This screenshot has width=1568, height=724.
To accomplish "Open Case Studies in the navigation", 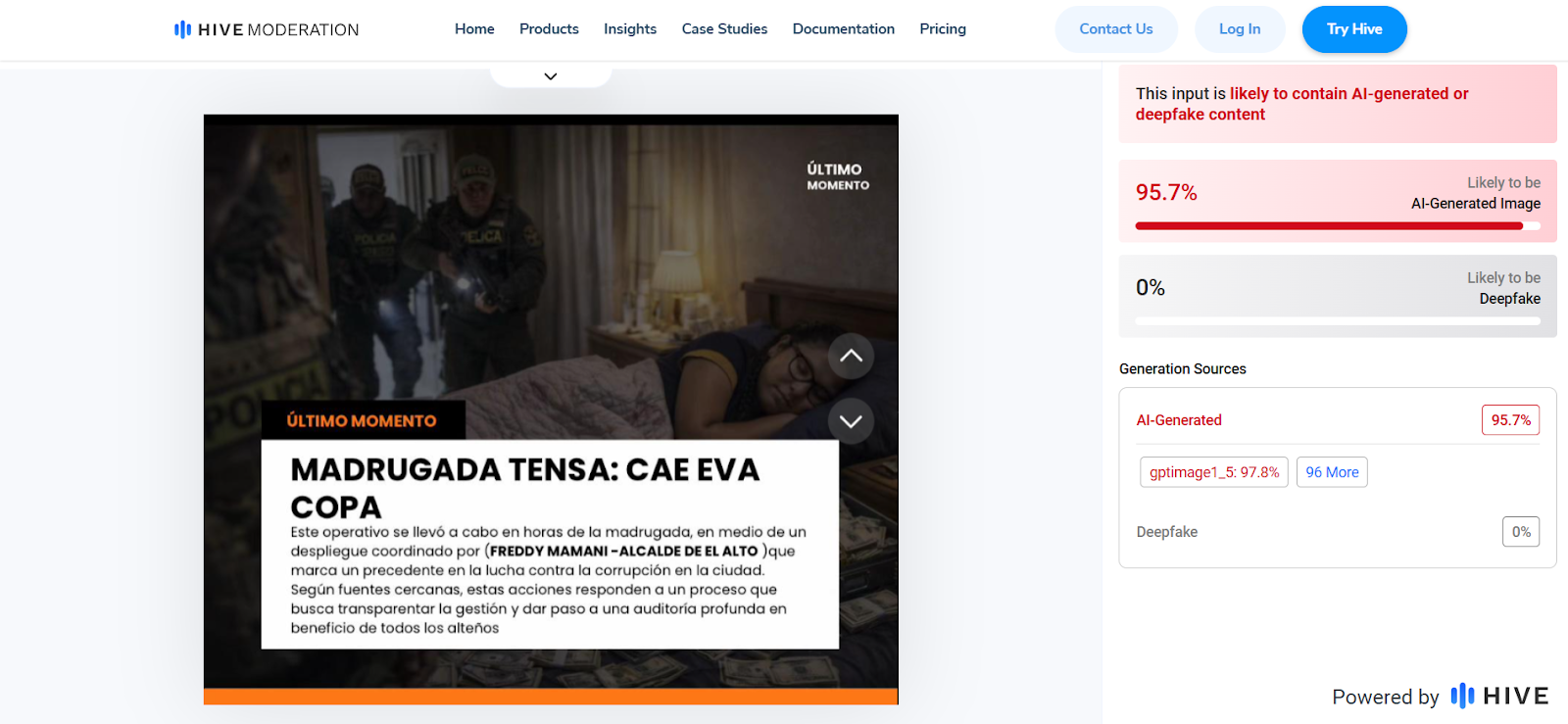I will coord(724,29).
